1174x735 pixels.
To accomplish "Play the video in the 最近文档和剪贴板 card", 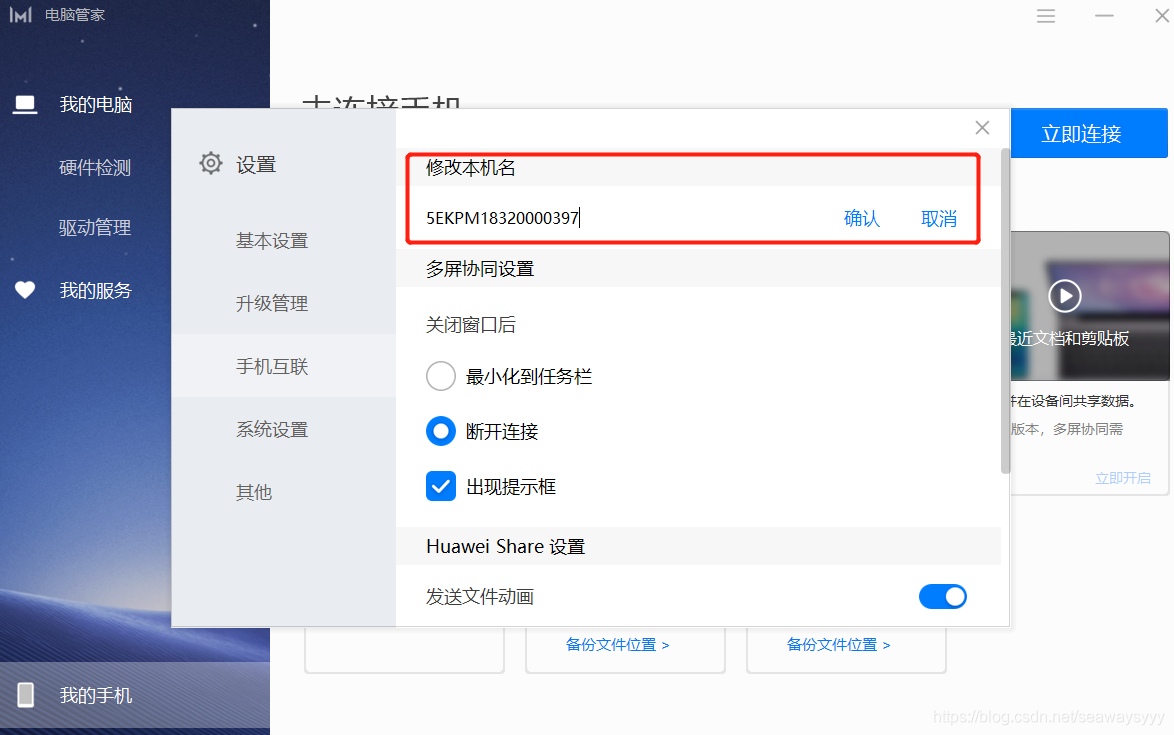I will pos(1065,296).
